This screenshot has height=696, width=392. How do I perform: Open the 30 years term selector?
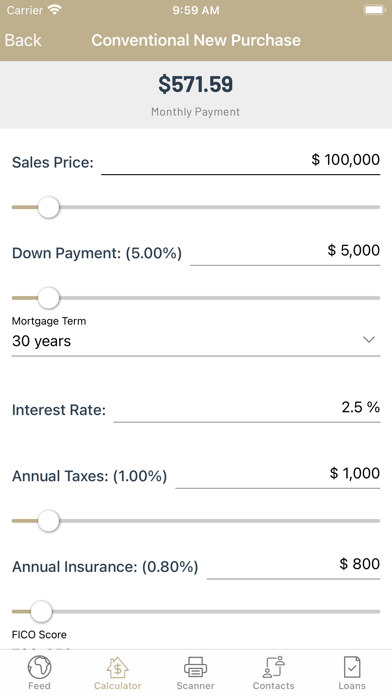pyautogui.click(x=196, y=341)
